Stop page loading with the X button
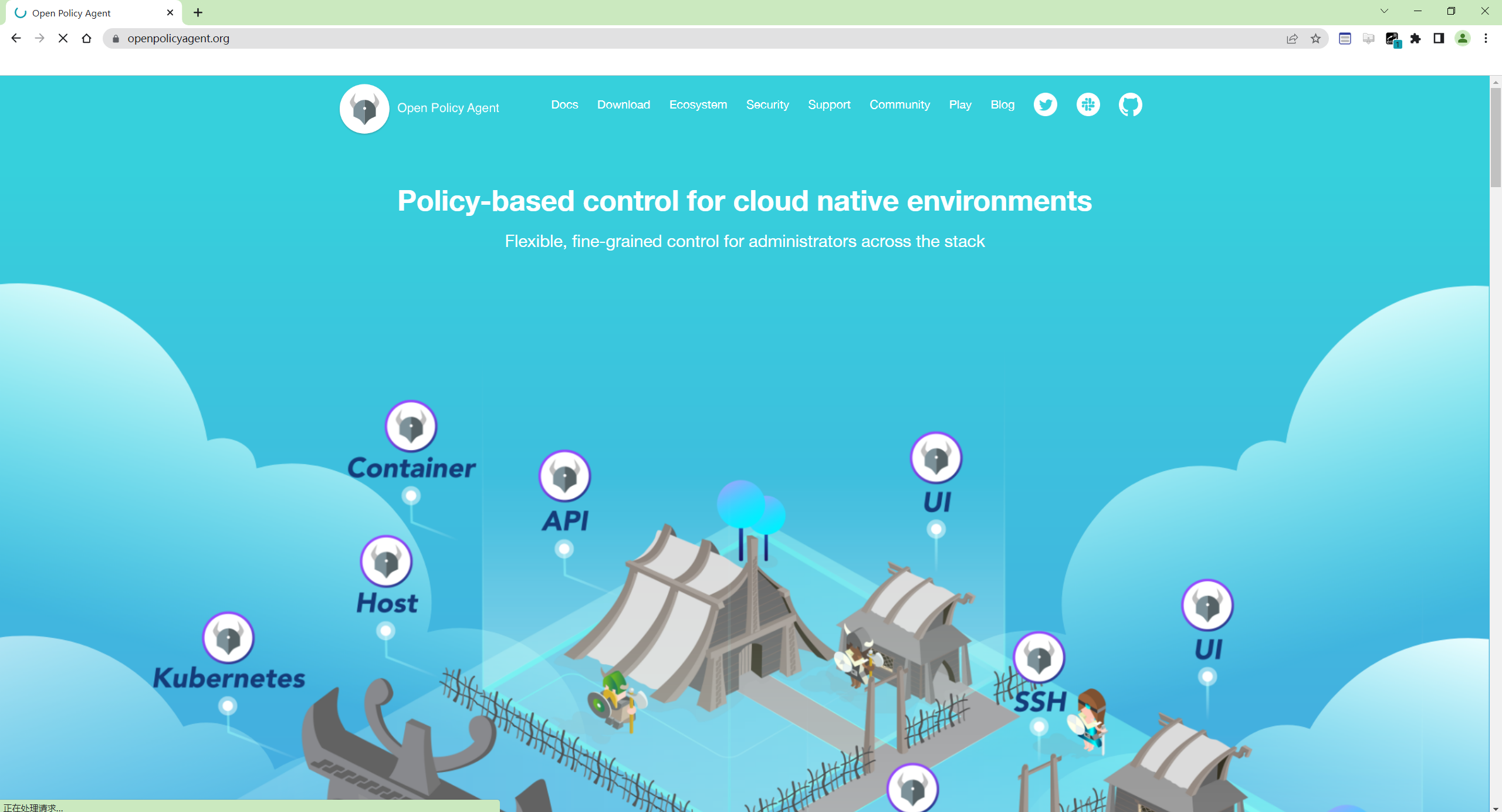The image size is (1502, 812). coord(63,38)
